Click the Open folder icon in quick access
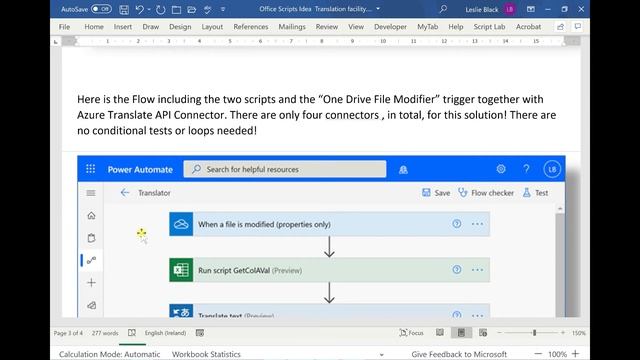The image size is (640, 360). (192, 9)
